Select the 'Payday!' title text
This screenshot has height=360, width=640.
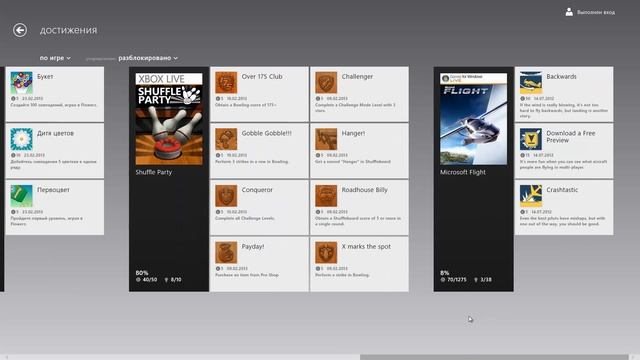pos(253,247)
